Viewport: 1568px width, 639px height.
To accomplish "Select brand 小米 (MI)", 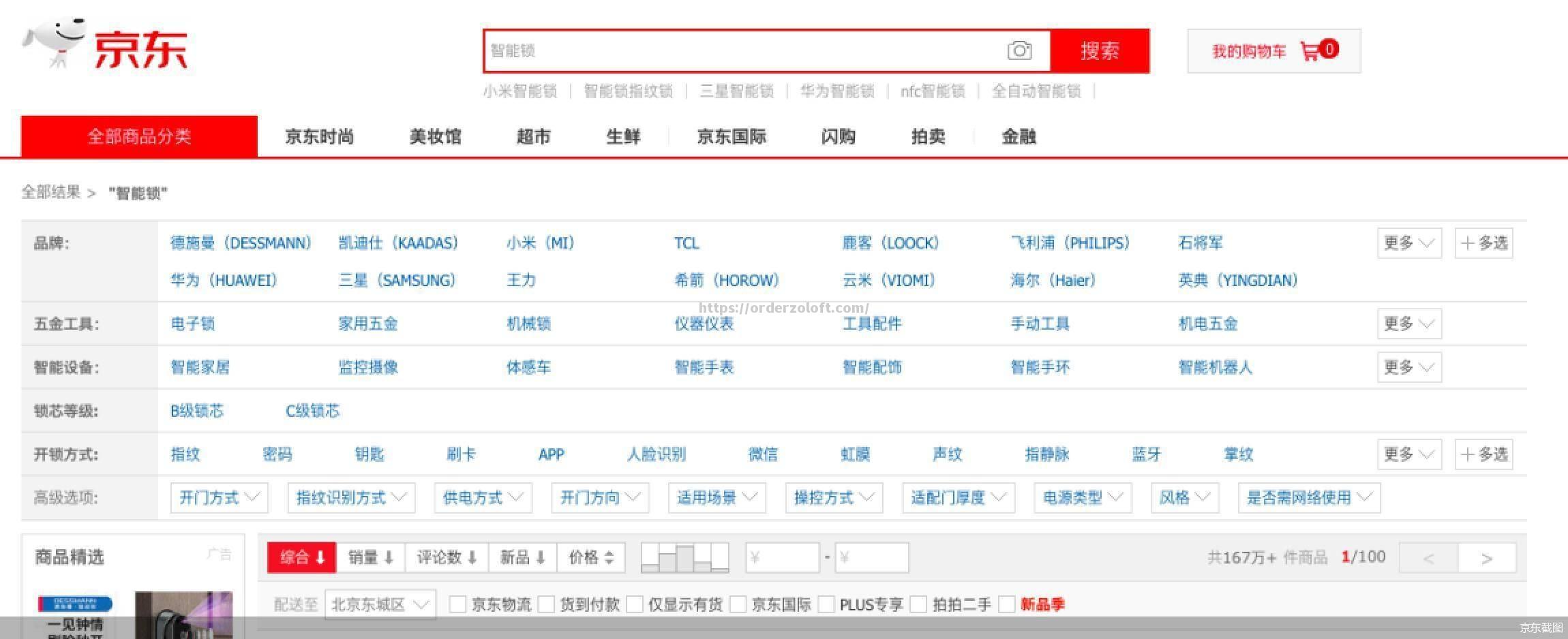I will point(540,243).
